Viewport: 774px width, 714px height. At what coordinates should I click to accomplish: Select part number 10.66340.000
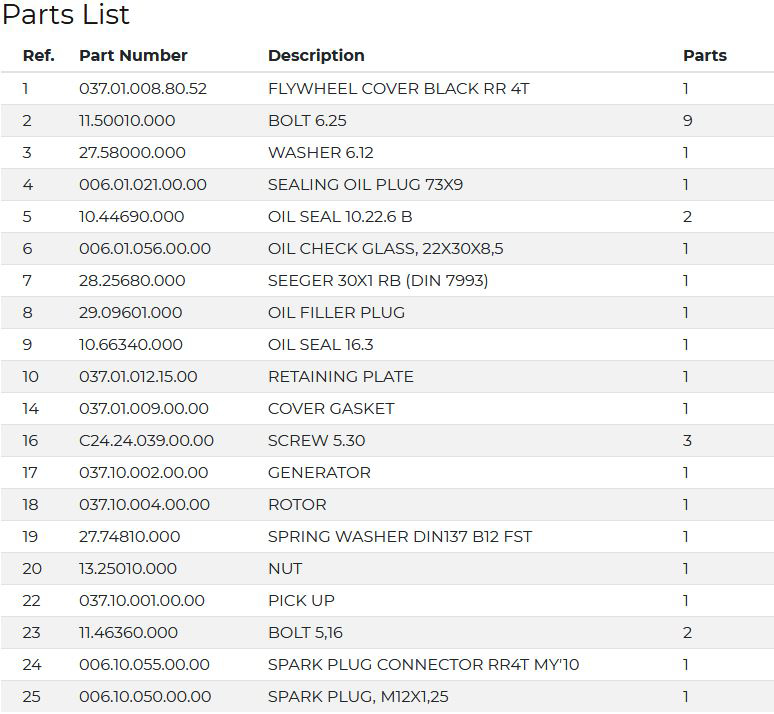[x=131, y=345]
